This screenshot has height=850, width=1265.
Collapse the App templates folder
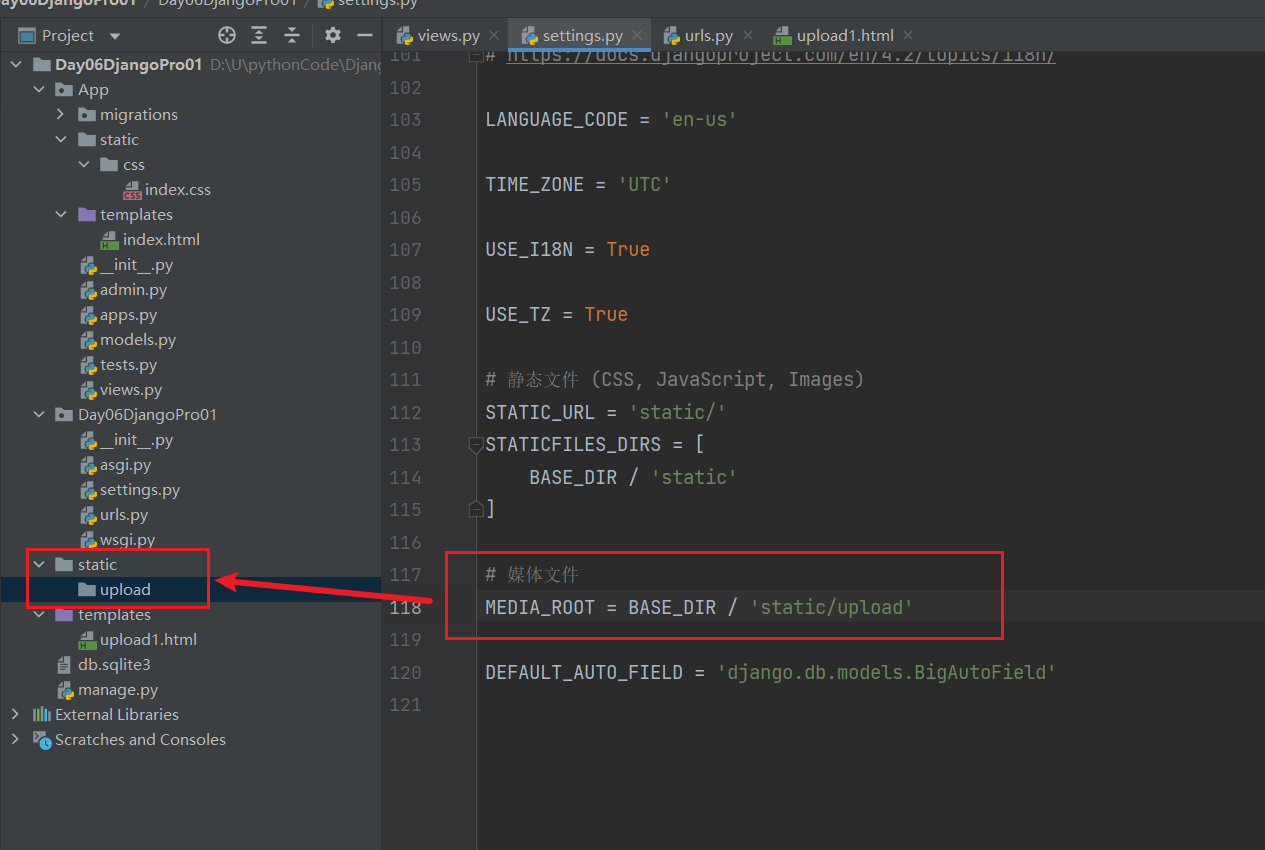click(61, 215)
